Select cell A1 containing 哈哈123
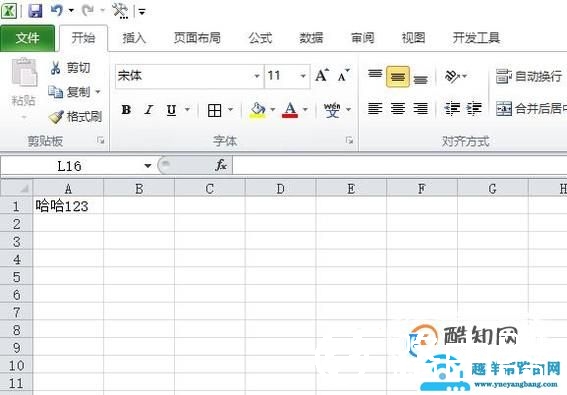 [68, 206]
